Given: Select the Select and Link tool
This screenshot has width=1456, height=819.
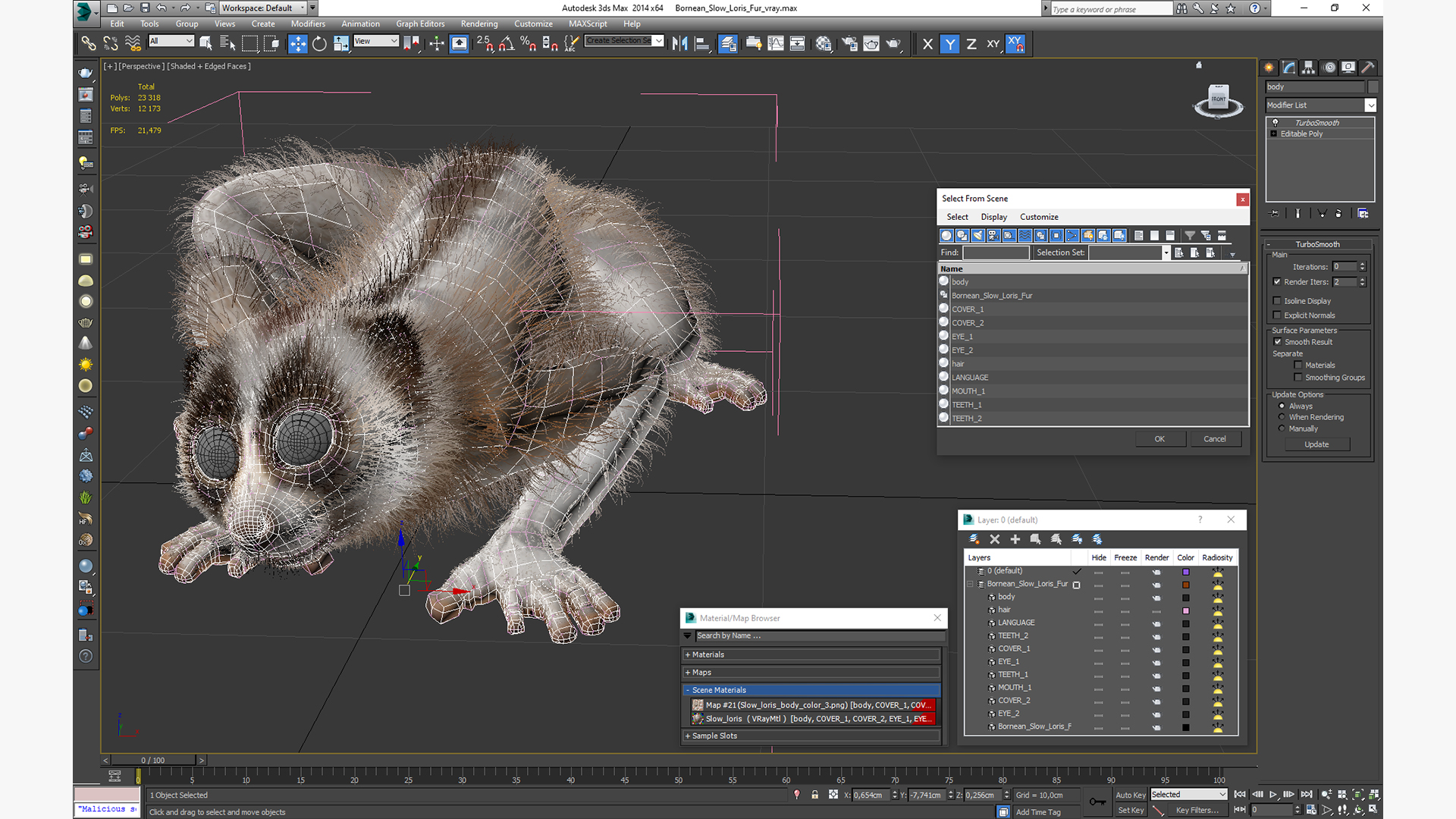Looking at the screenshot, I should [89, 44].
